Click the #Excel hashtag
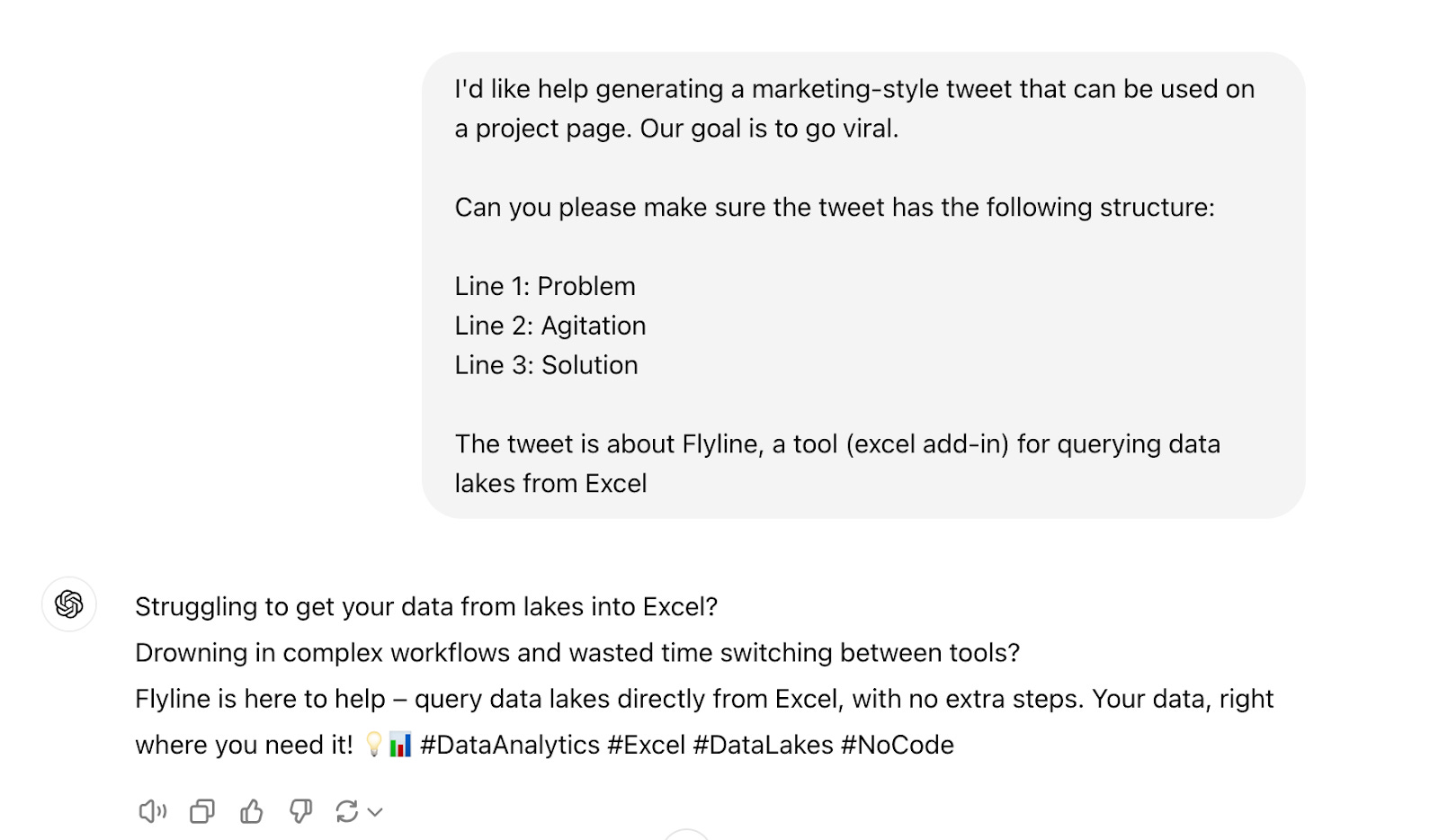 646,745
